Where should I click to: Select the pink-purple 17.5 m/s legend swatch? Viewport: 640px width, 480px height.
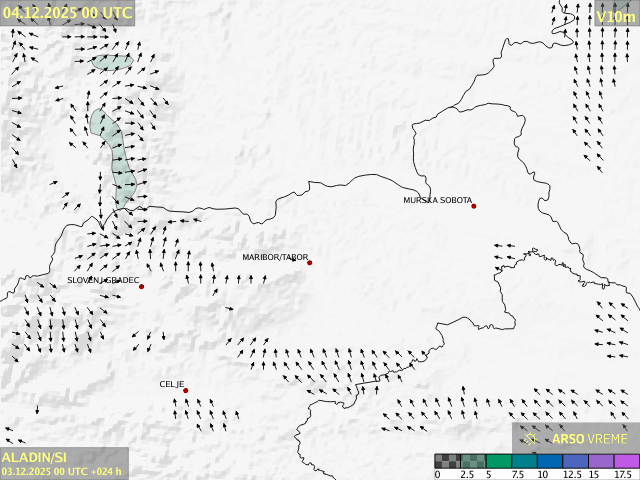(626, 461)
